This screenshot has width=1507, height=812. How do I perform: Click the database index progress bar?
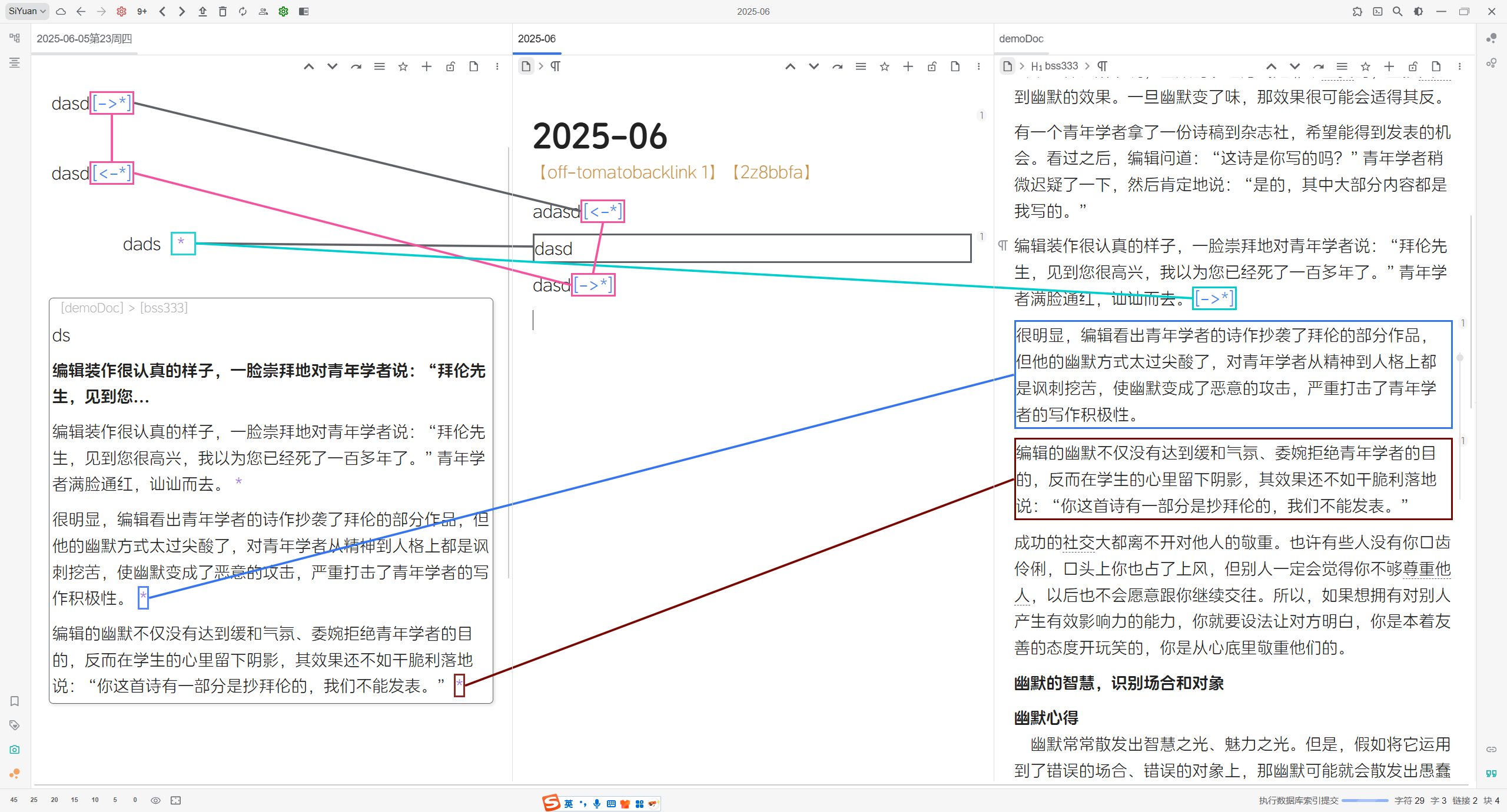coord(1365,800)
